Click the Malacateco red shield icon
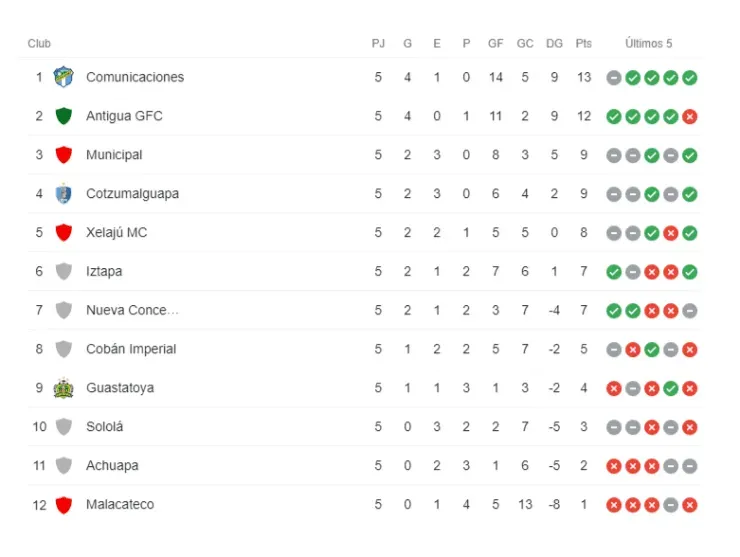Viewport: 740px width, 557px height. pos(64,505)
